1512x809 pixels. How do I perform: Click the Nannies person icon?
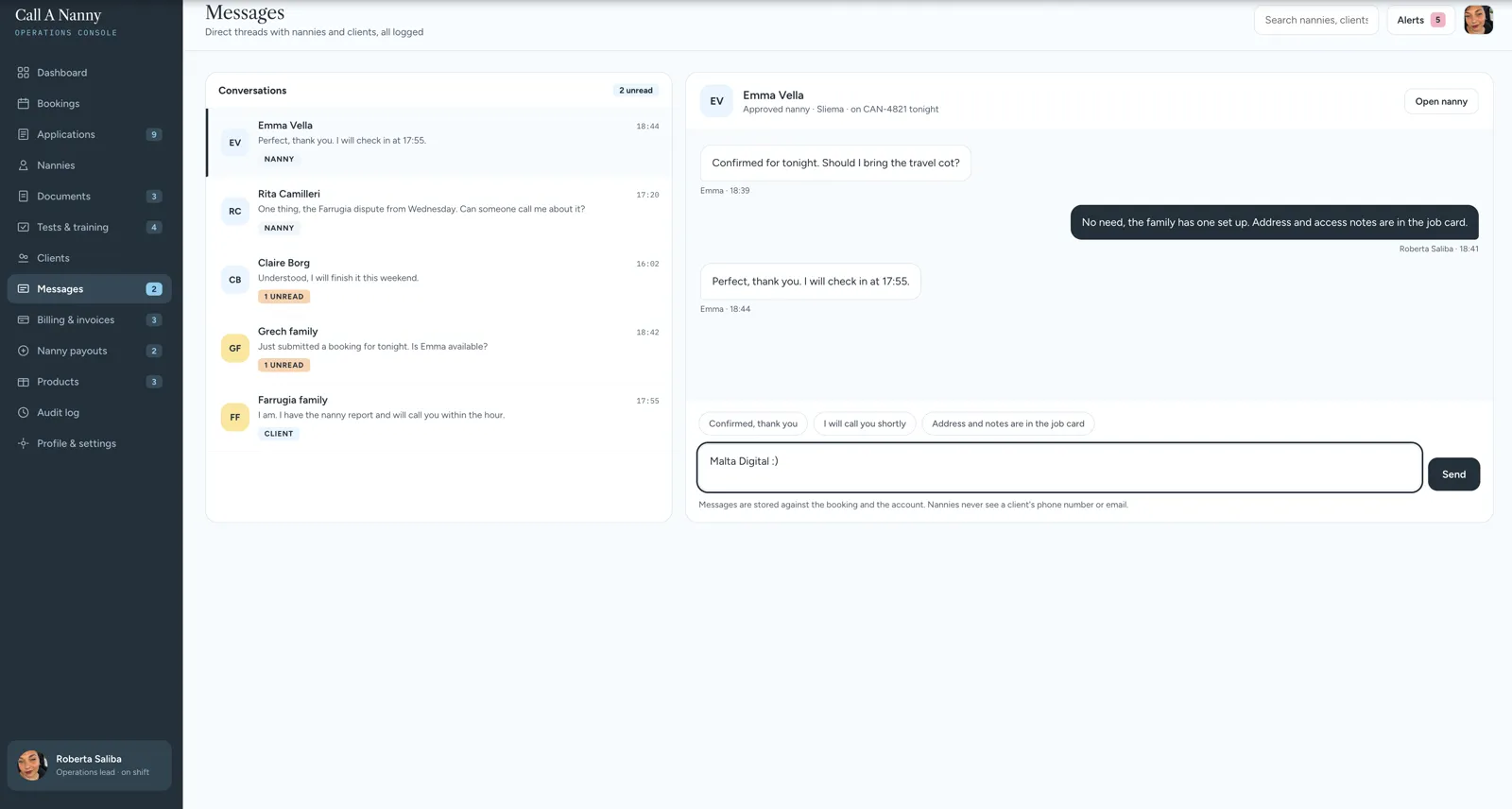coord(24,165)
